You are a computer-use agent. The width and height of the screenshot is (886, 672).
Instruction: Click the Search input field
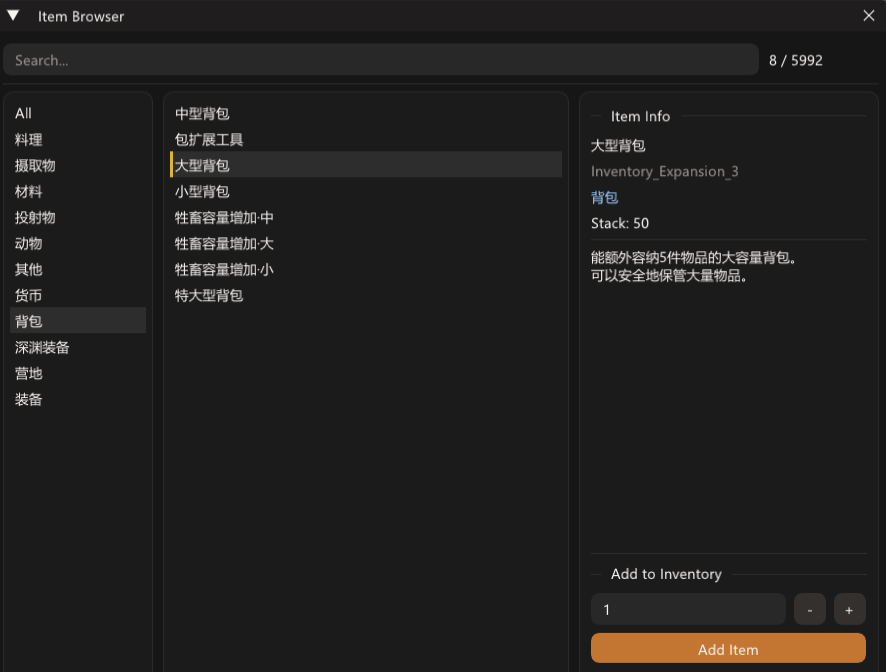point(380,60)
